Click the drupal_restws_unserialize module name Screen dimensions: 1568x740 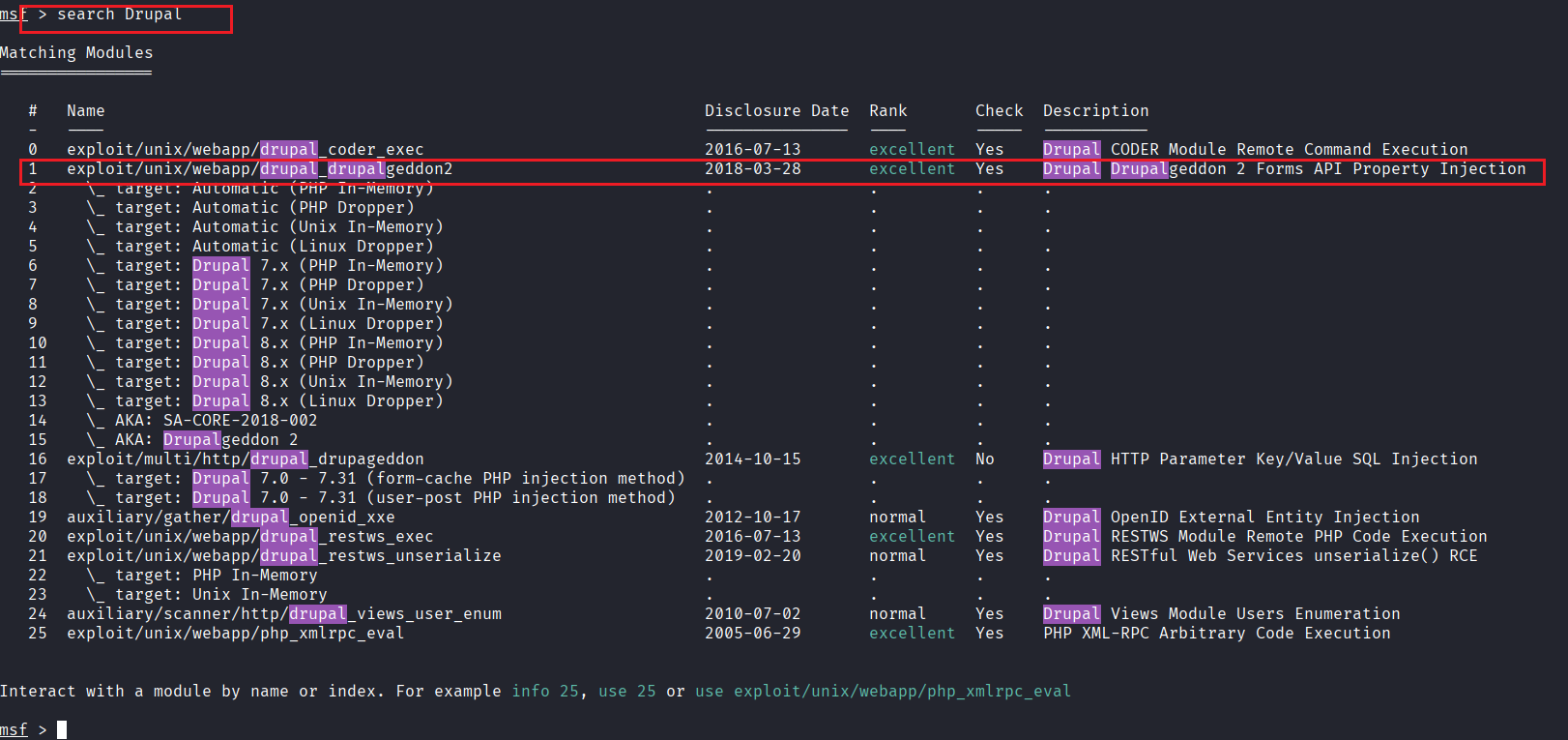tap(283, 556)
